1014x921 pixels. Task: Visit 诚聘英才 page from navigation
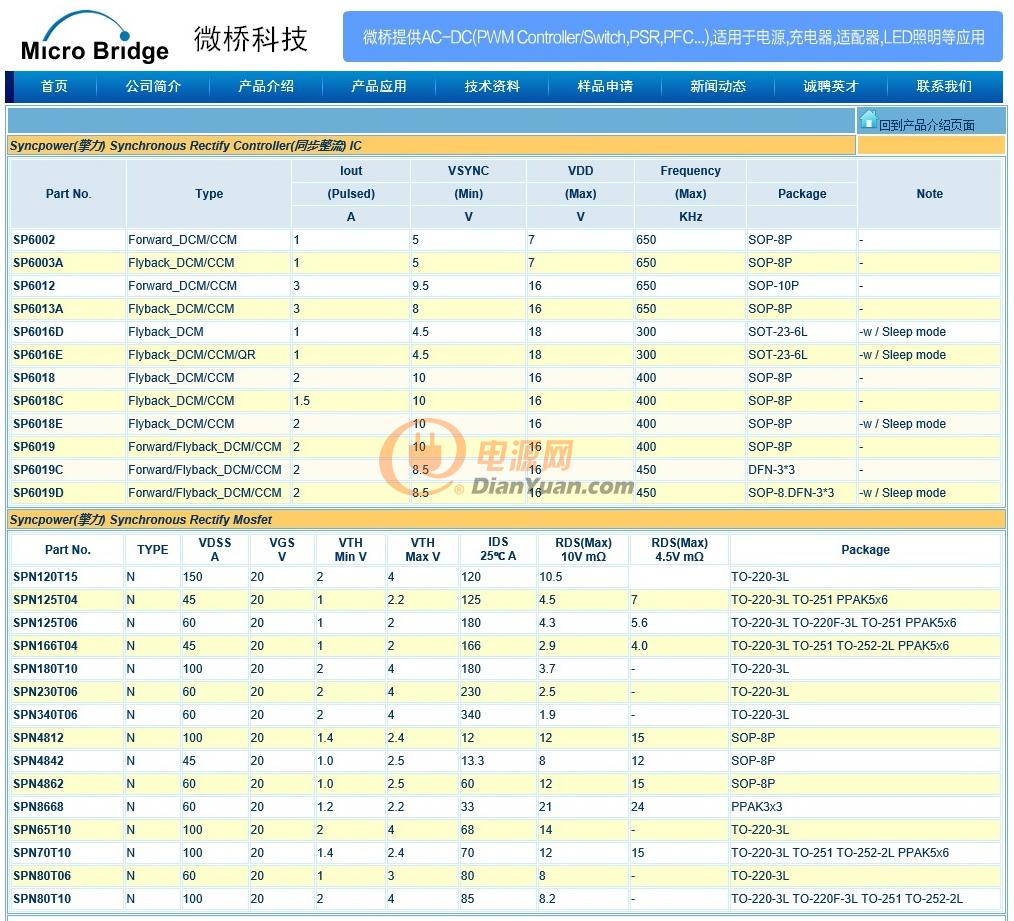831,86
